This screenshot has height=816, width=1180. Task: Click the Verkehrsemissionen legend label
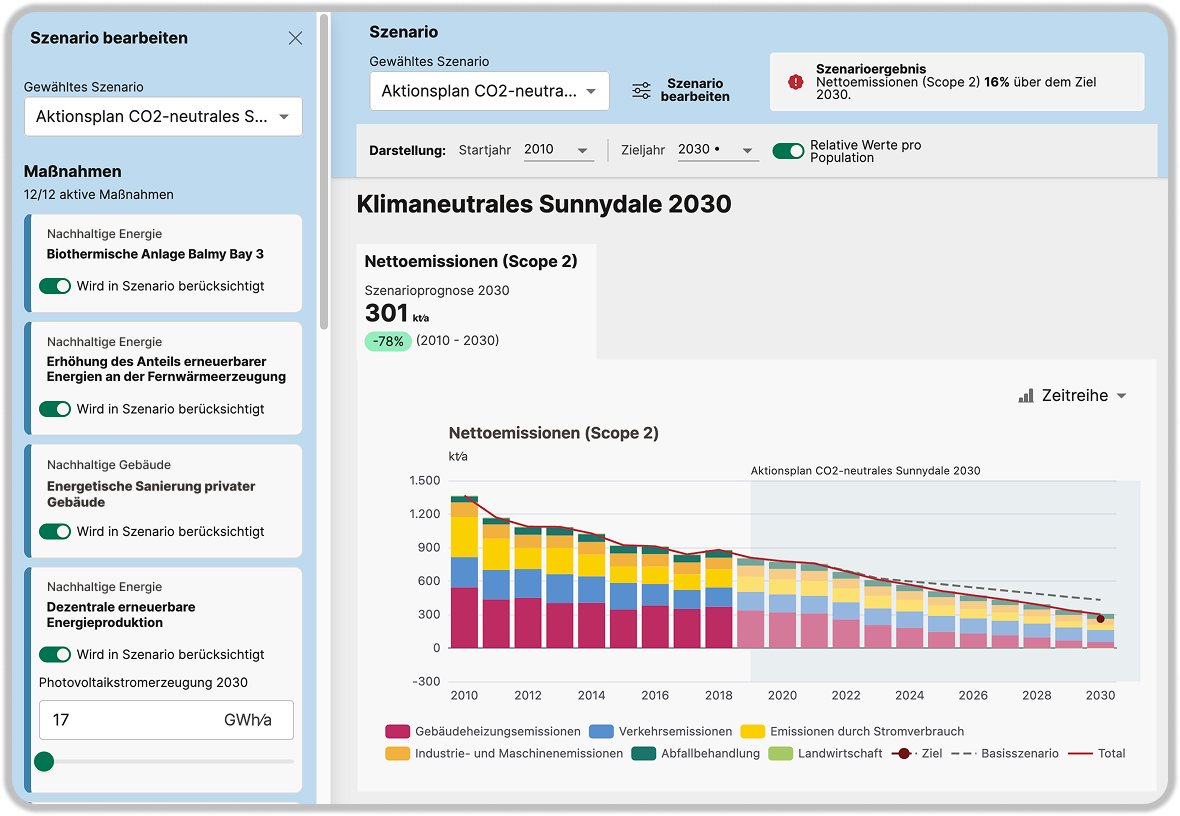click(x=675, y=732)
